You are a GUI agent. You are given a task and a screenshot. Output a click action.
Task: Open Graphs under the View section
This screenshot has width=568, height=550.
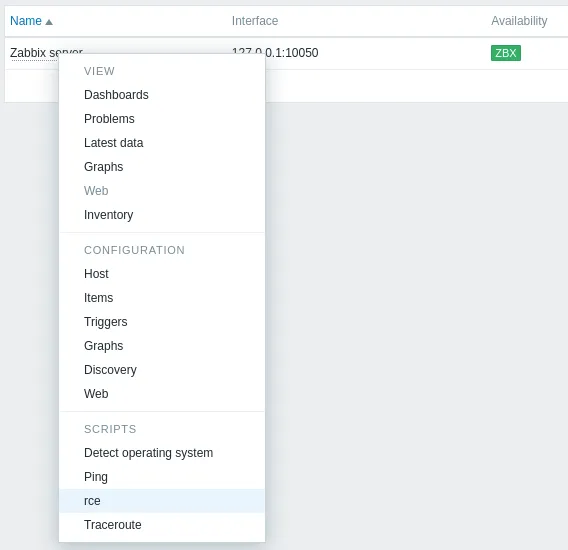(x=104, y=167)
